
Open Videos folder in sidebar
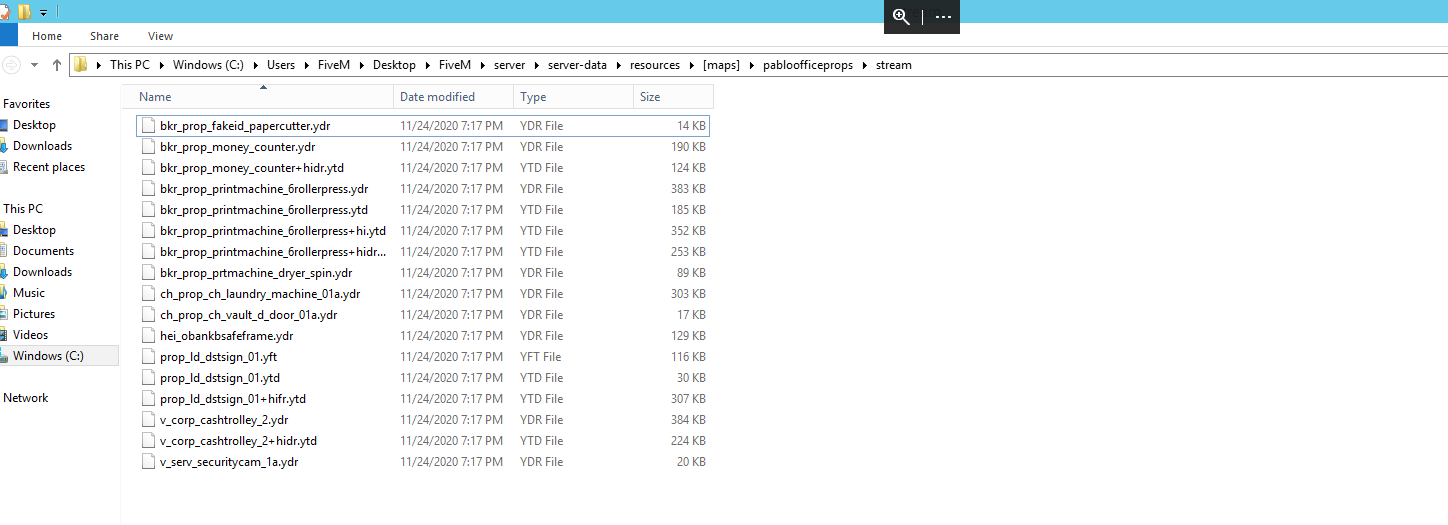[x=31, y=335]
